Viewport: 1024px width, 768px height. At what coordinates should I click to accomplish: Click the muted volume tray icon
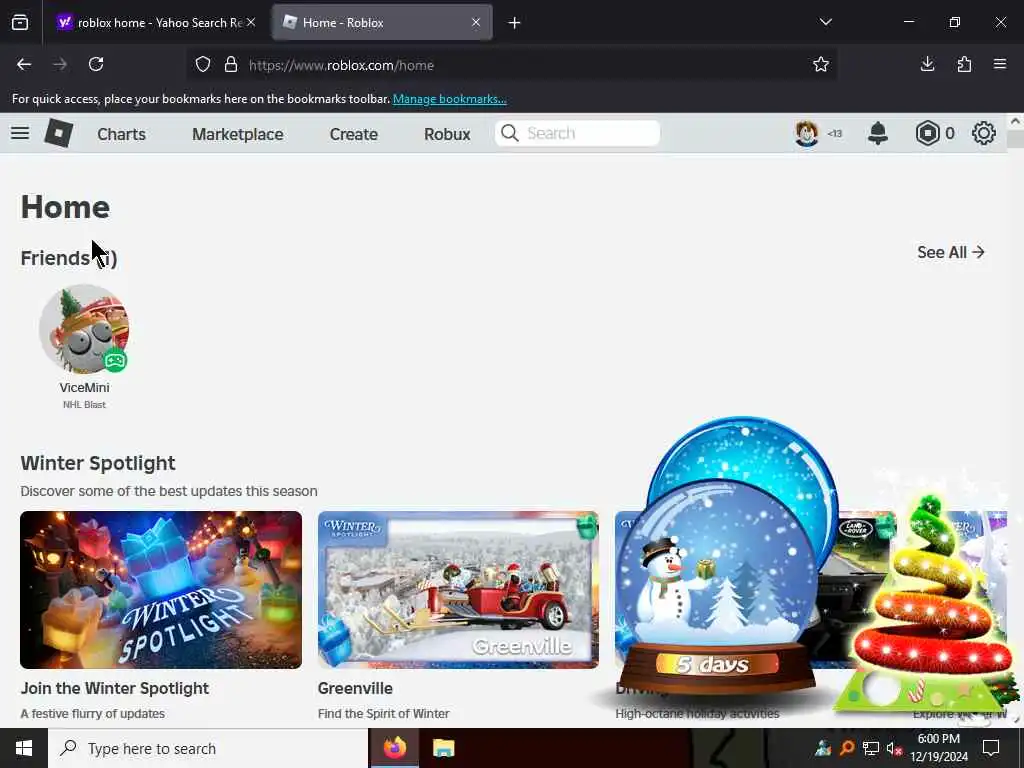893,748
